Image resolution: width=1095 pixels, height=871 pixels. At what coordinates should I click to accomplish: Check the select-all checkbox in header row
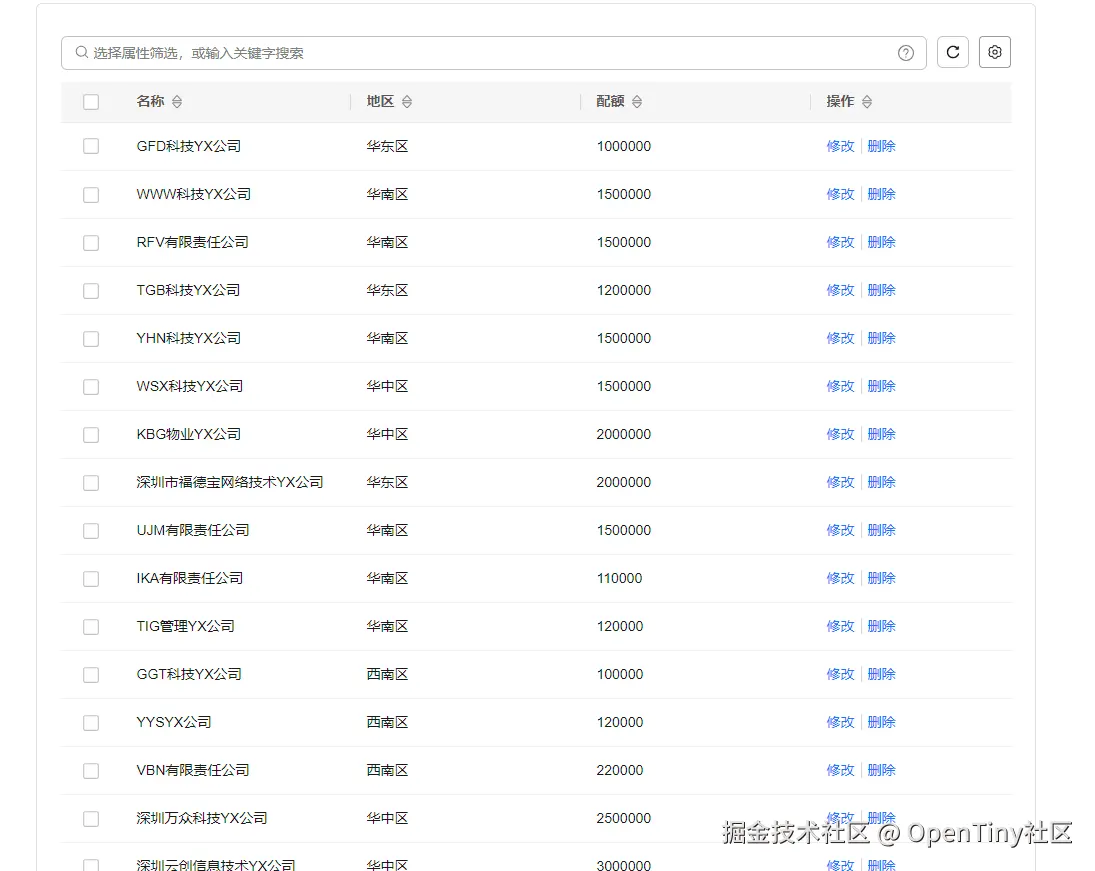91,101
